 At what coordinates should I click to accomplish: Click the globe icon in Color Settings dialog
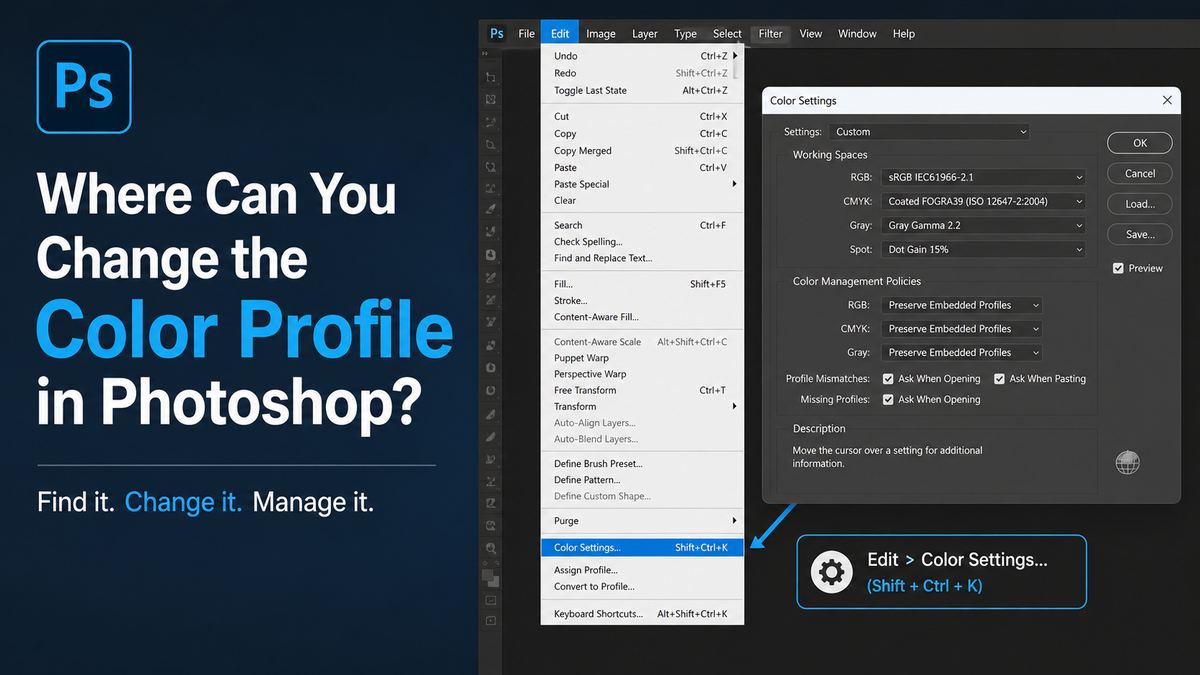pyautogui.click(x=1127, y=462)
